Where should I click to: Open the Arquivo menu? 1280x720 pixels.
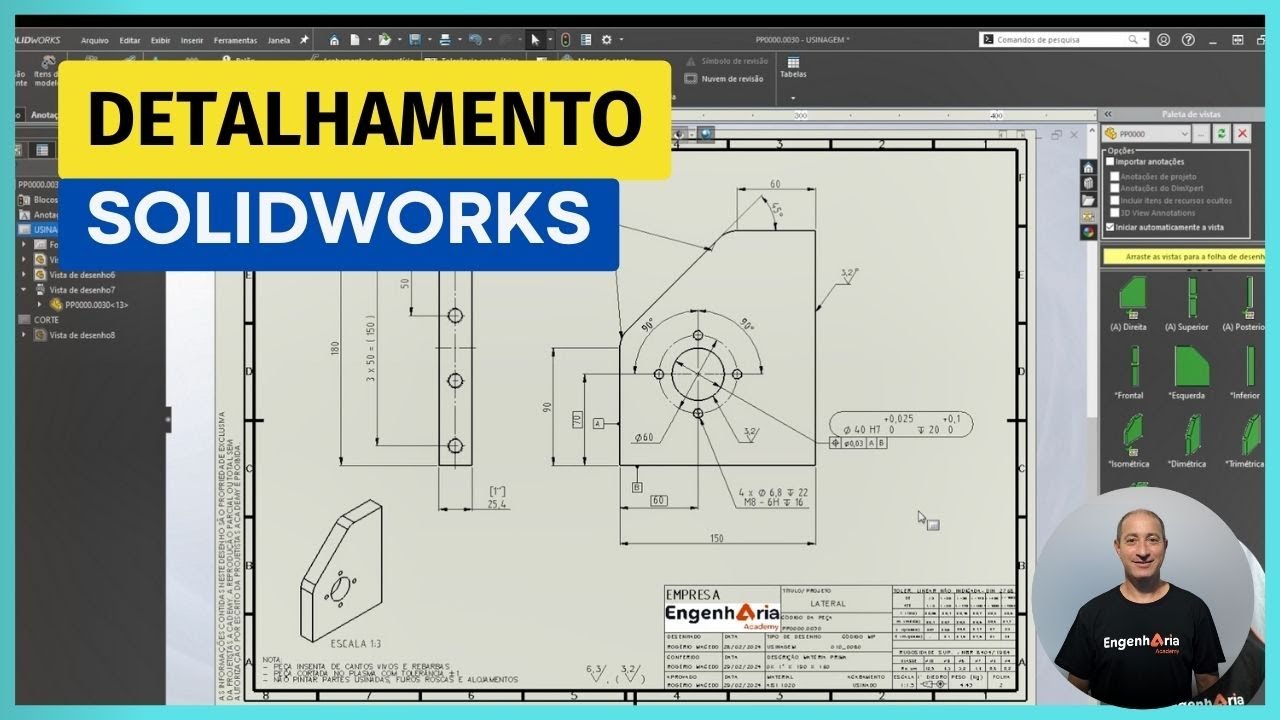tap(95, 41)
